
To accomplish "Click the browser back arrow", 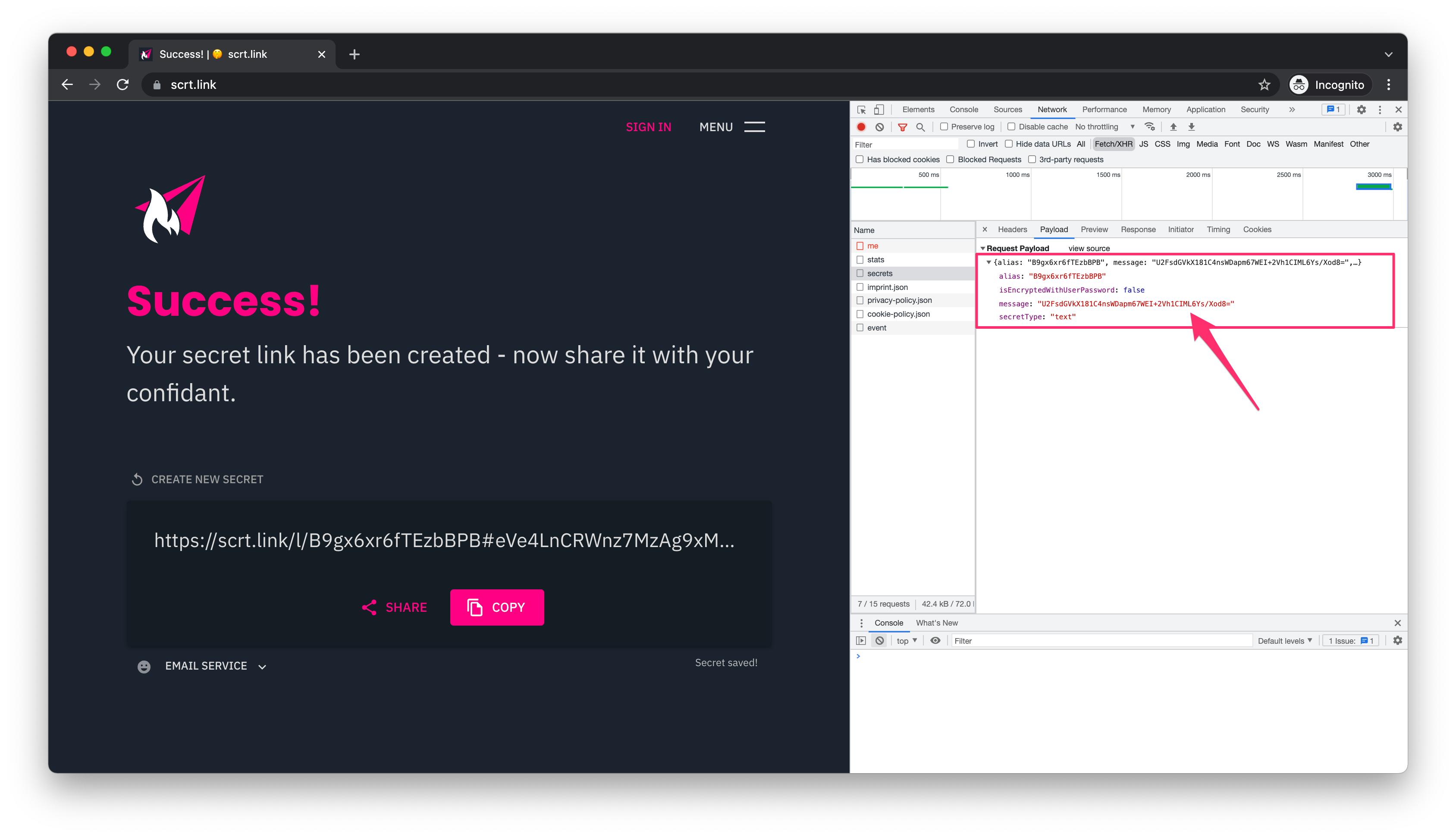I will coord(67,85).
